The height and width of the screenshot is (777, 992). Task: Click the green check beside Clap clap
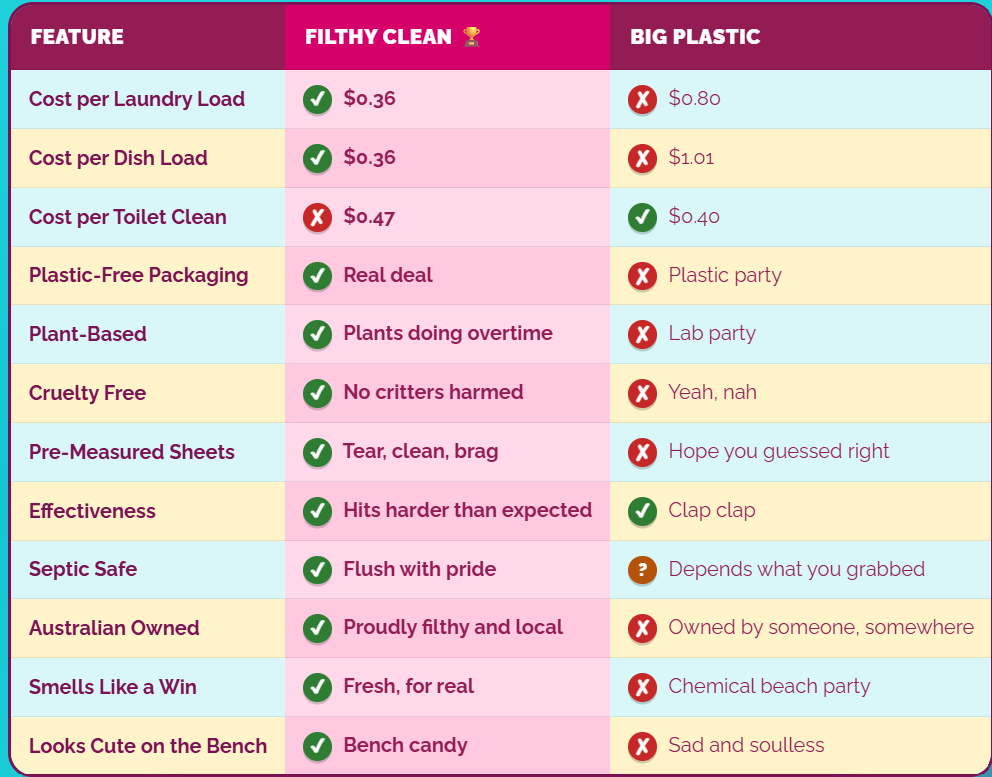pos(642,511)
